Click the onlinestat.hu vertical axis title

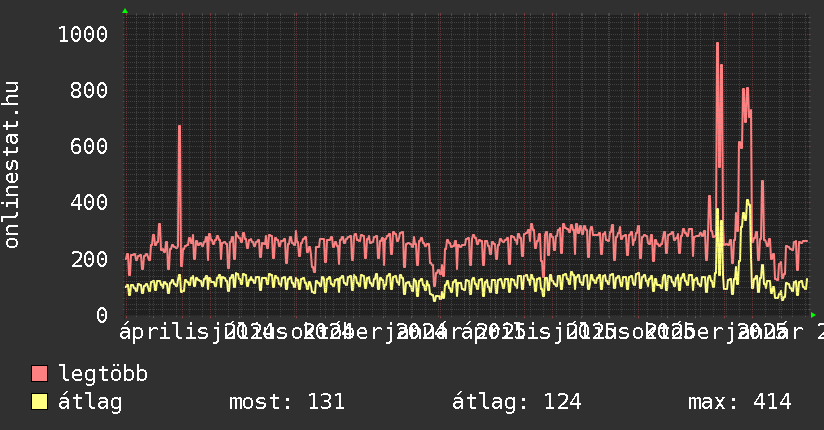tap(12, 165)
